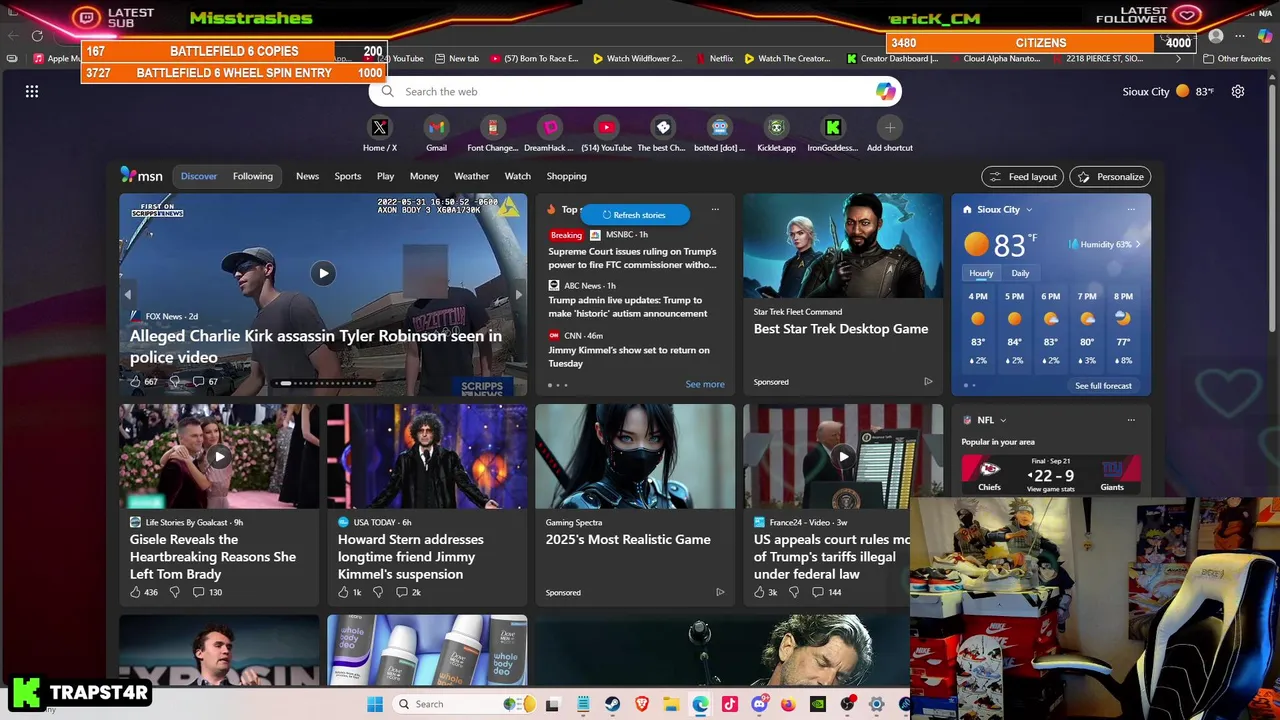1280x720 pixels.
Task: Play the Charlie Kirk police video
Action: 323,273
